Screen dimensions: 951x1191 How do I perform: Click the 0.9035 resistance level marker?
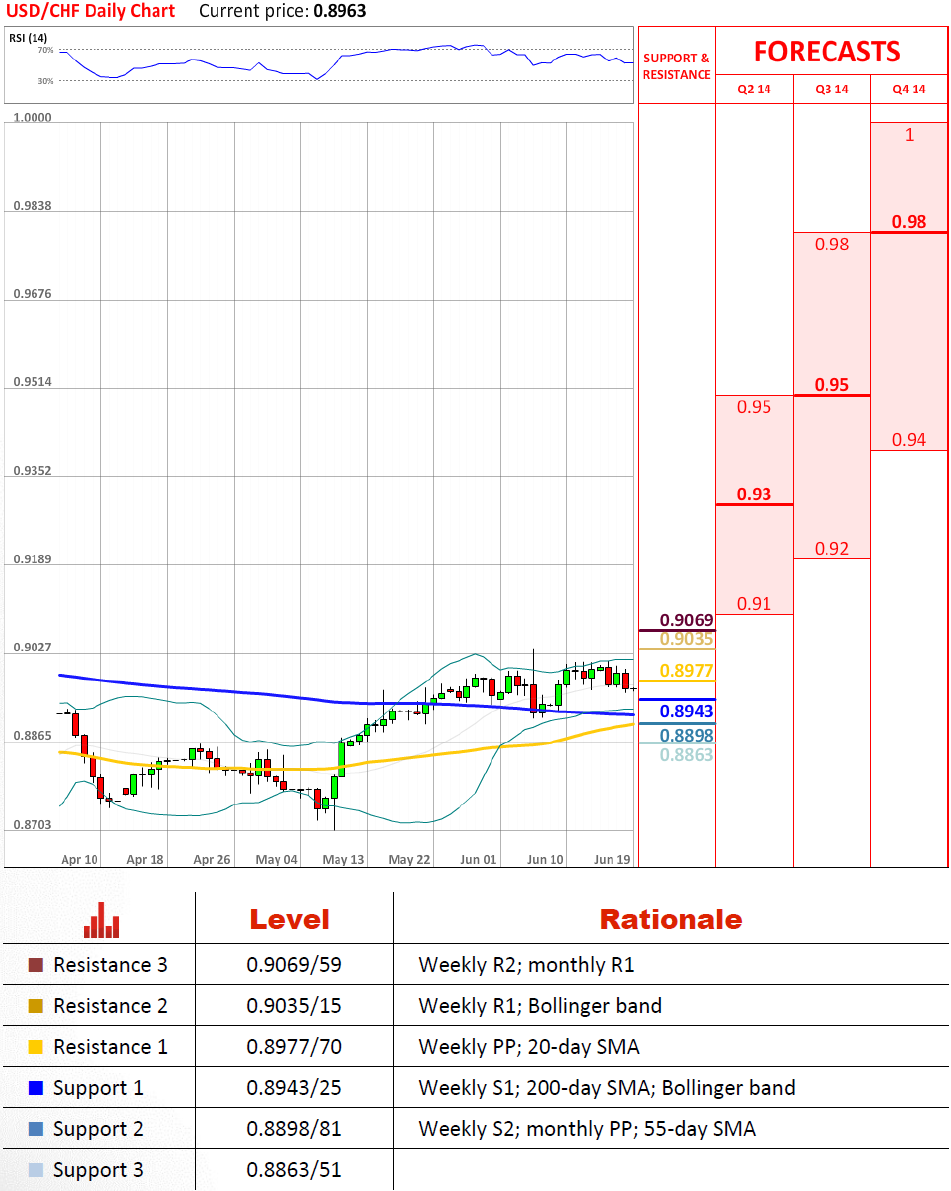(x=687, y=639)
